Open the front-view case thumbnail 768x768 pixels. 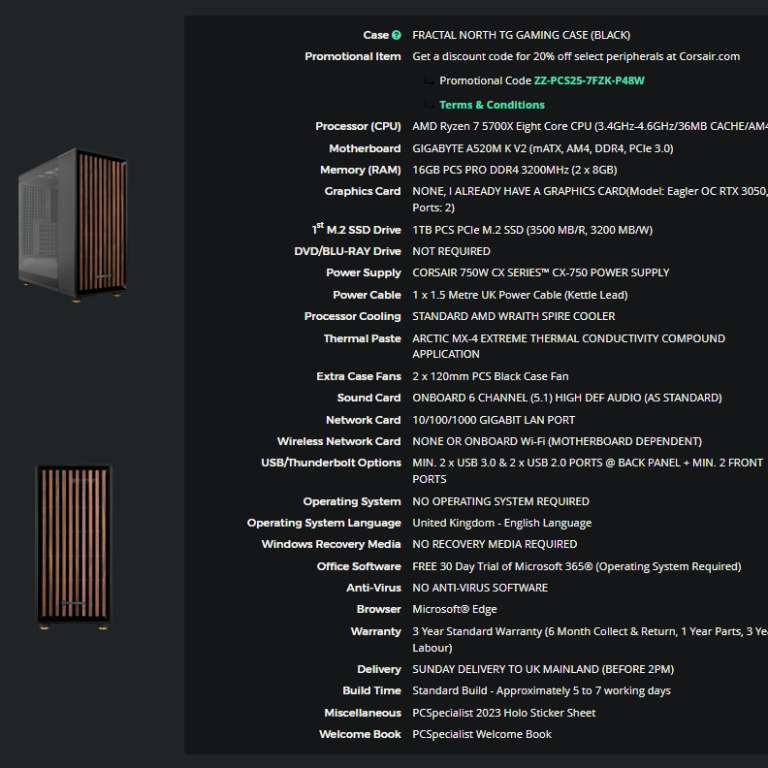(x=74, y=547)
